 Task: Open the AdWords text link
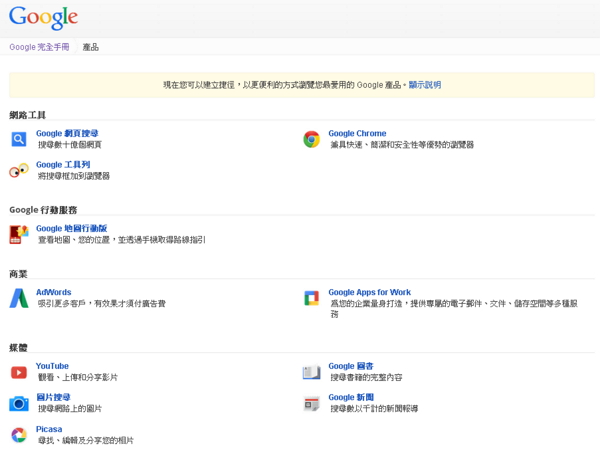(x=53, y=292)
